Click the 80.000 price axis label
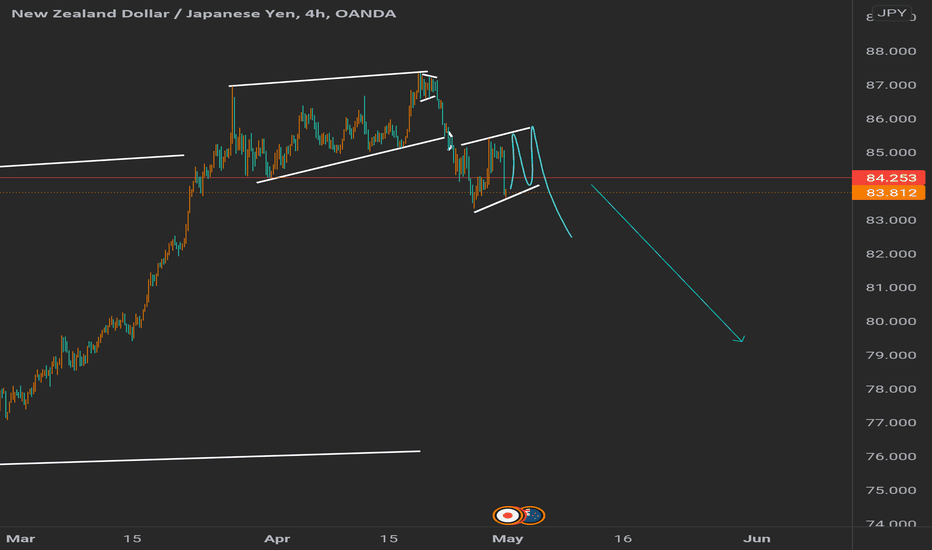932x550 pixels. click(890, 321)
